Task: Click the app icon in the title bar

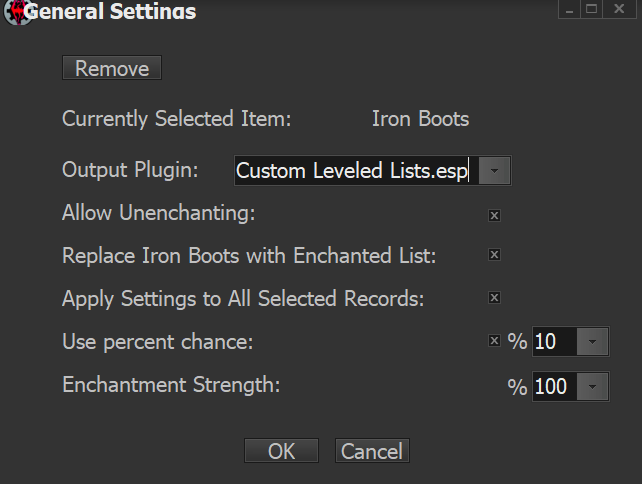Action: (12, 13)
